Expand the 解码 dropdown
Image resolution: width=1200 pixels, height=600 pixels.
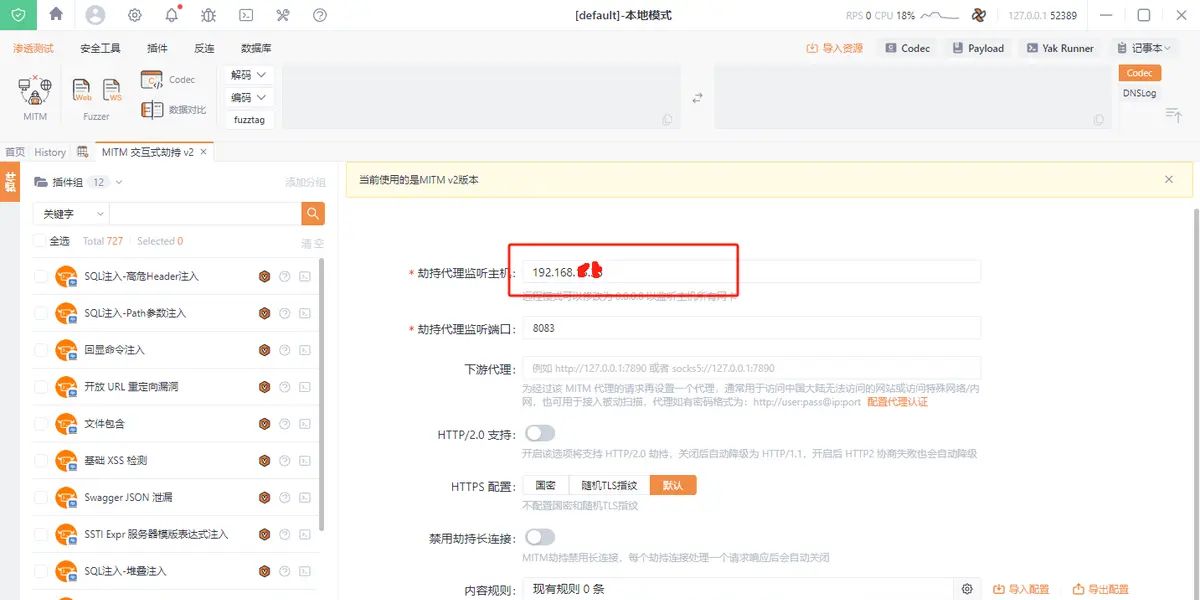249,75
